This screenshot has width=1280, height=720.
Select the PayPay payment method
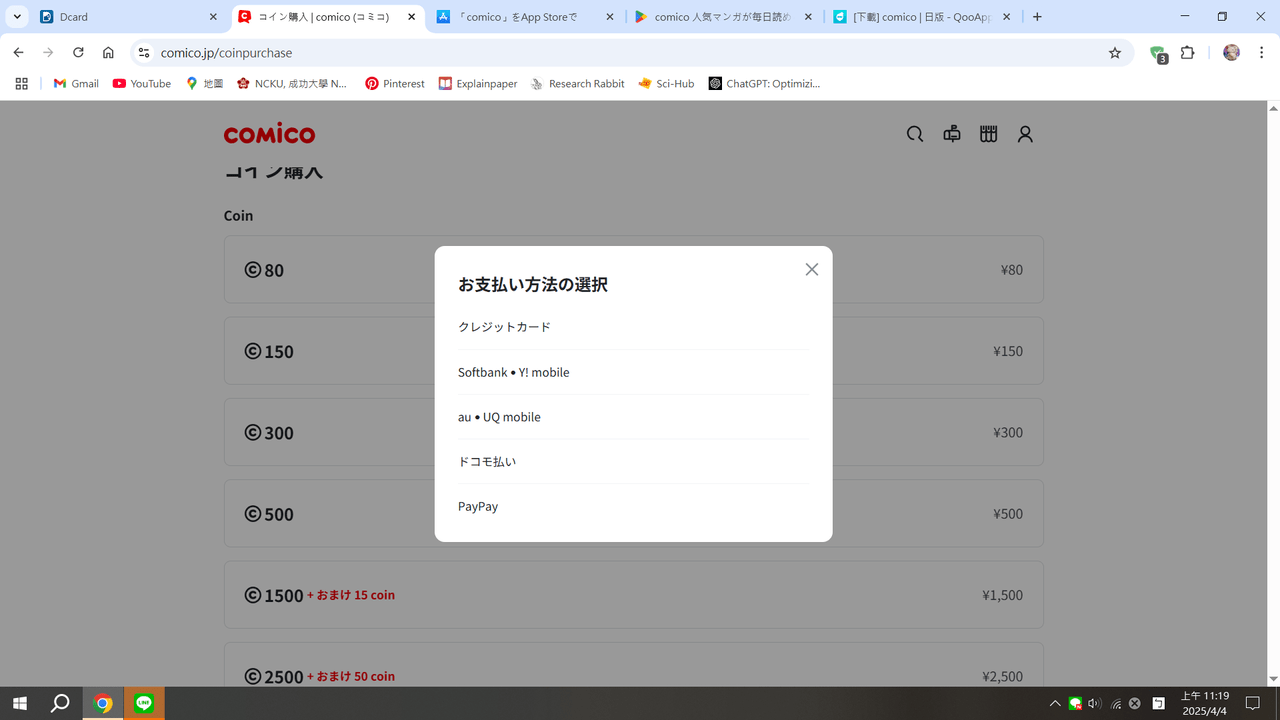click(478, 506)
